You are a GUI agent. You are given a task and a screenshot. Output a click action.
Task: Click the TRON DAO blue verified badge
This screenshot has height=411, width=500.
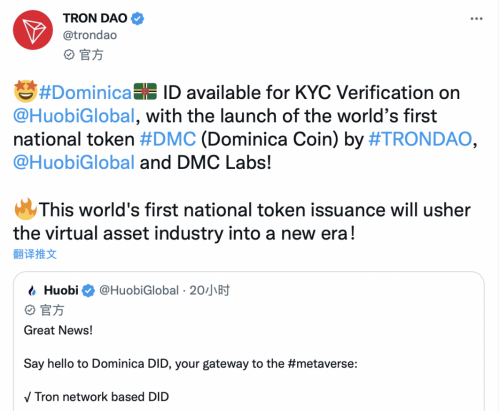click(x=137, y=18)
